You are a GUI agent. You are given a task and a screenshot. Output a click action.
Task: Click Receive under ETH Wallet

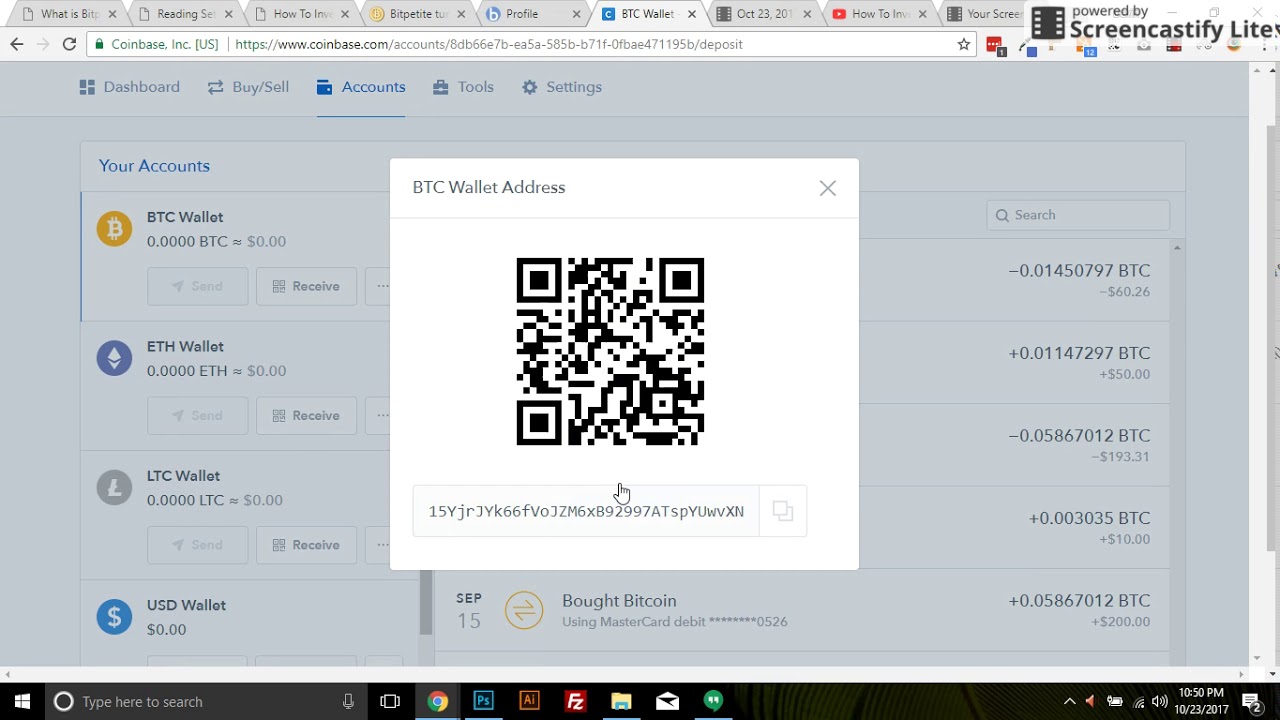click(x=306, y=415)
